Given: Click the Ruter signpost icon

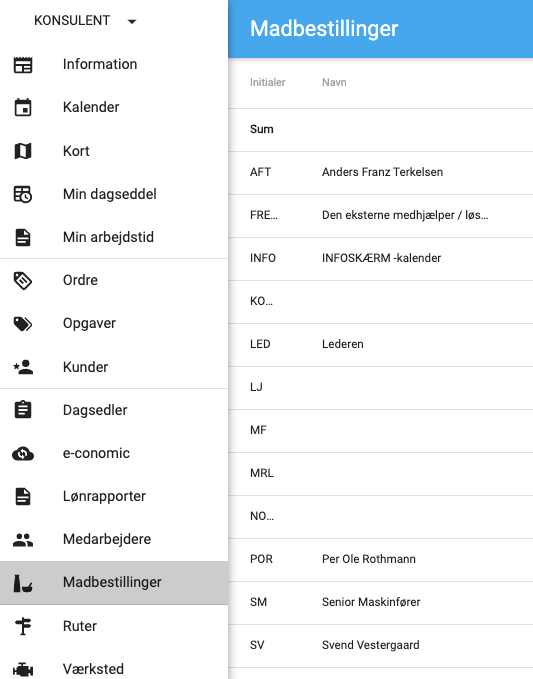Looking at the screenshot, I should (23, 626).
